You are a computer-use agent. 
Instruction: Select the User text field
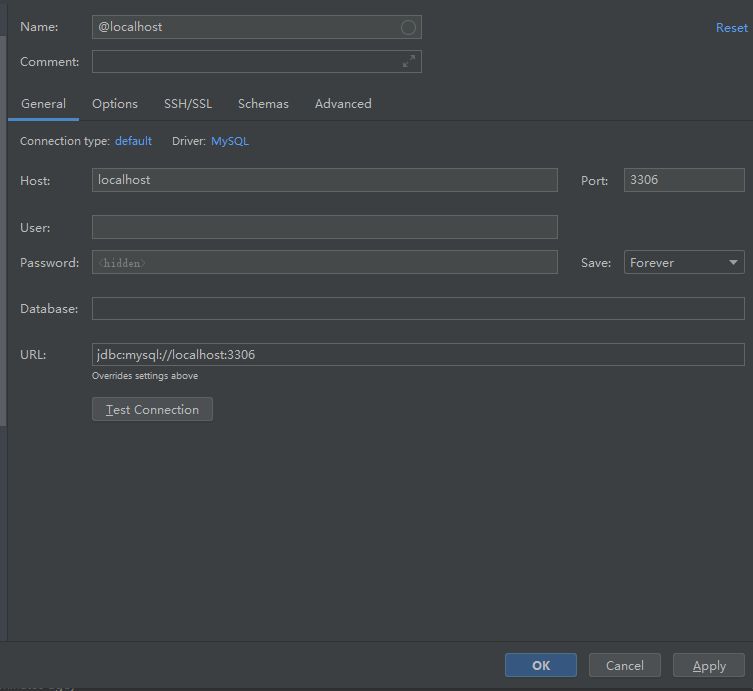point(324,227)
